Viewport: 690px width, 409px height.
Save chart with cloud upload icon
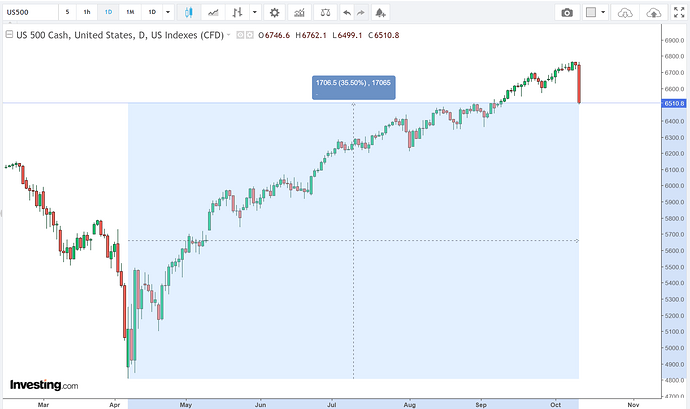click(653, 12)
